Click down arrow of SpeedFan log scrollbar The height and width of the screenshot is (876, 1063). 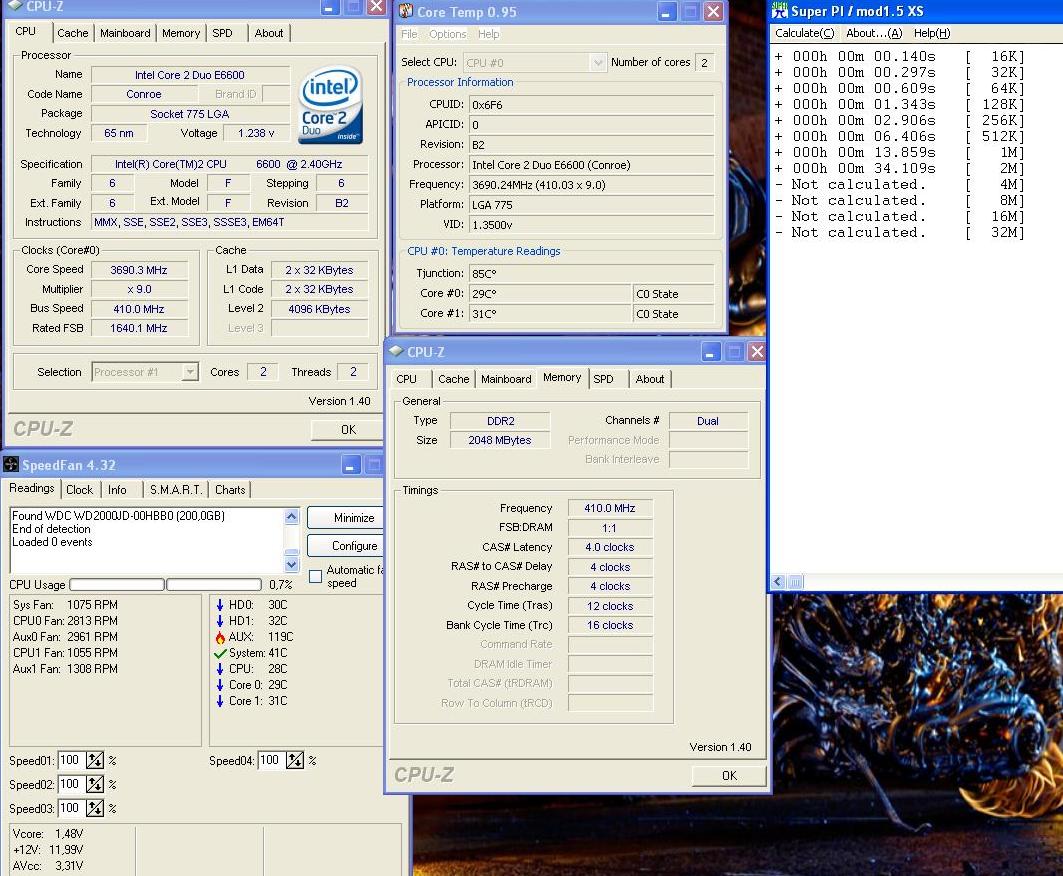pyautogui.click(x=292, y=564)
